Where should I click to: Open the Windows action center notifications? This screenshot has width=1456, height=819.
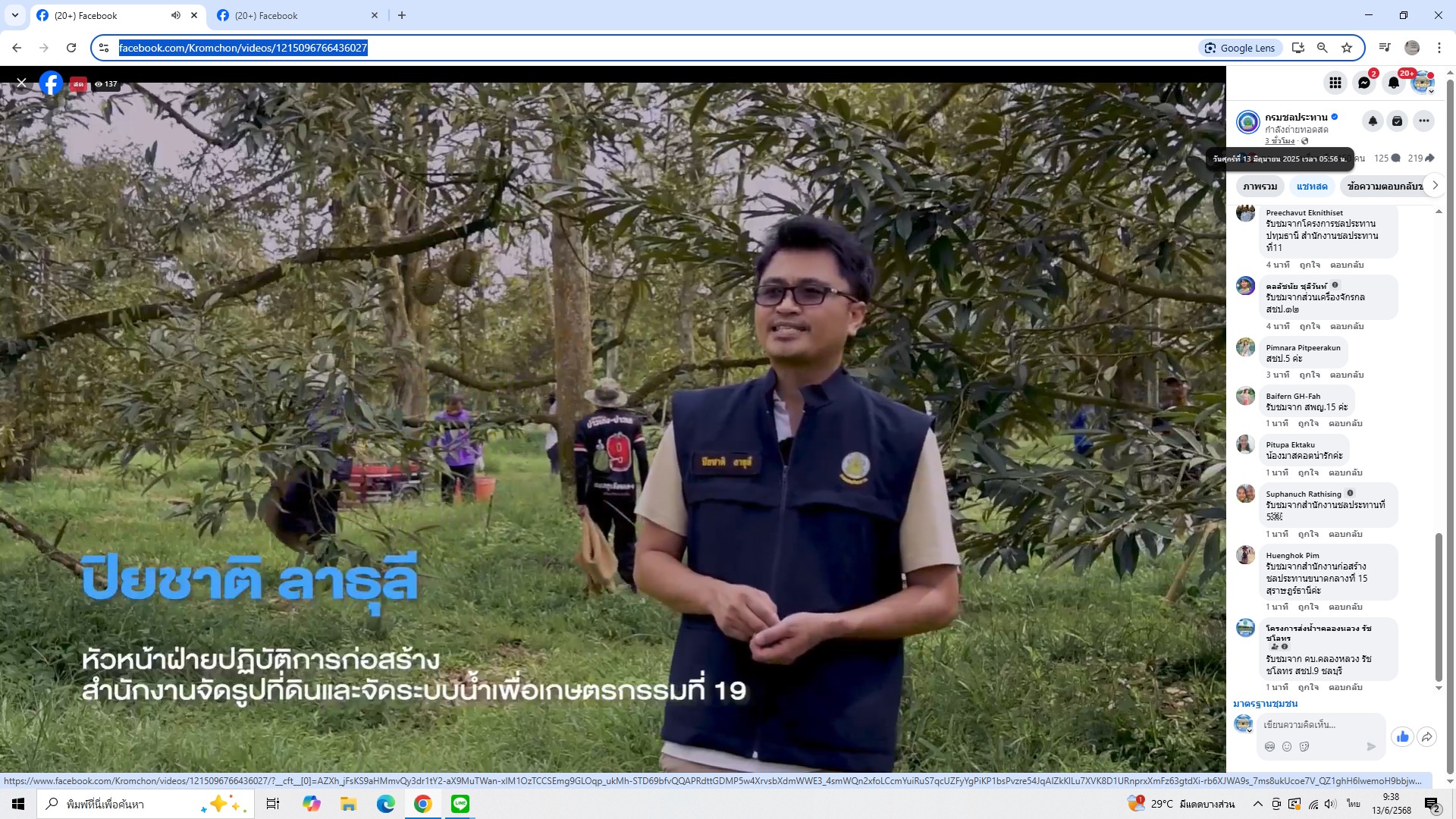1432,804
